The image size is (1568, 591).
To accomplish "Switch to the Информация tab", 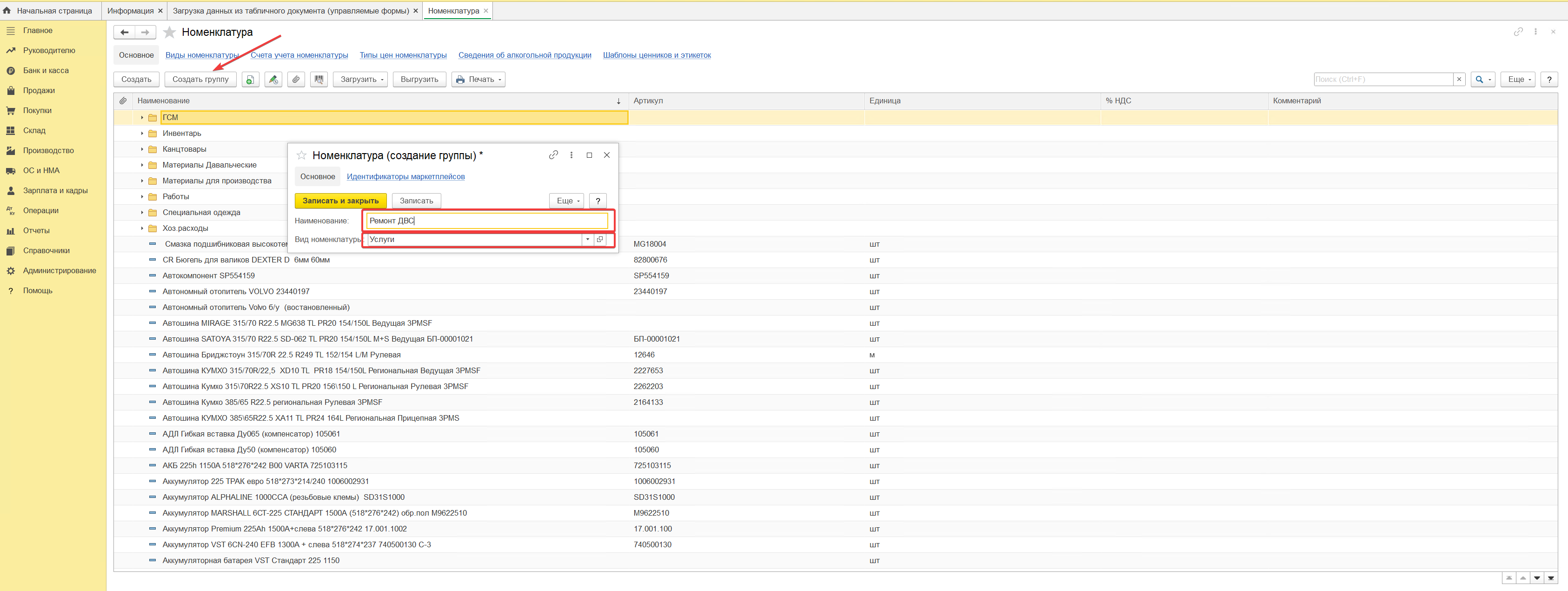I will click(x=130, y=11).
